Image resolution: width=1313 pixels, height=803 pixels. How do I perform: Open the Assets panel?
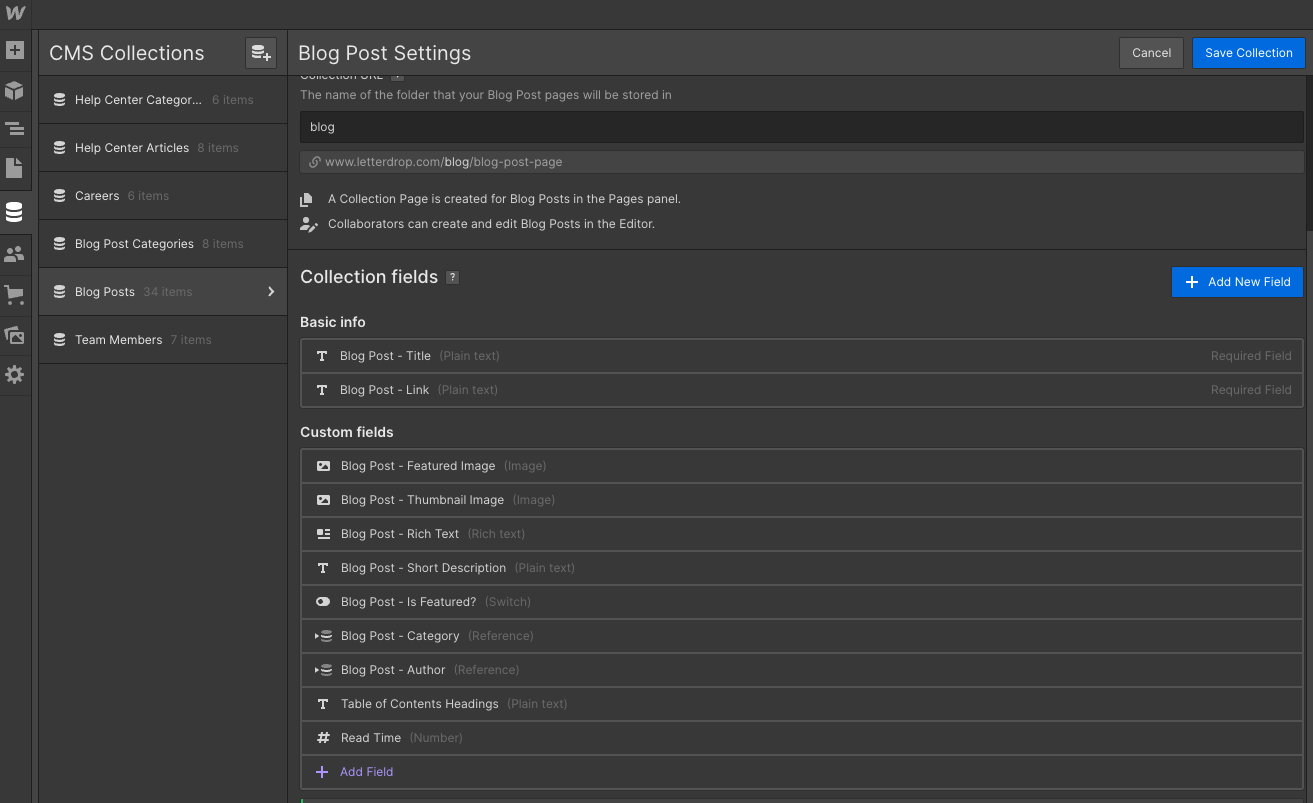coord(15,334)
